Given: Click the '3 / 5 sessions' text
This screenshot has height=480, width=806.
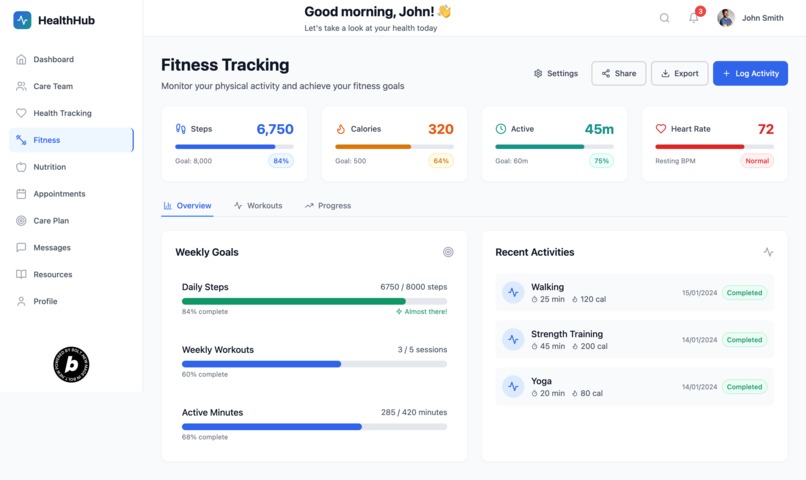Looking at the screenshot, I should tap(422, 349).
